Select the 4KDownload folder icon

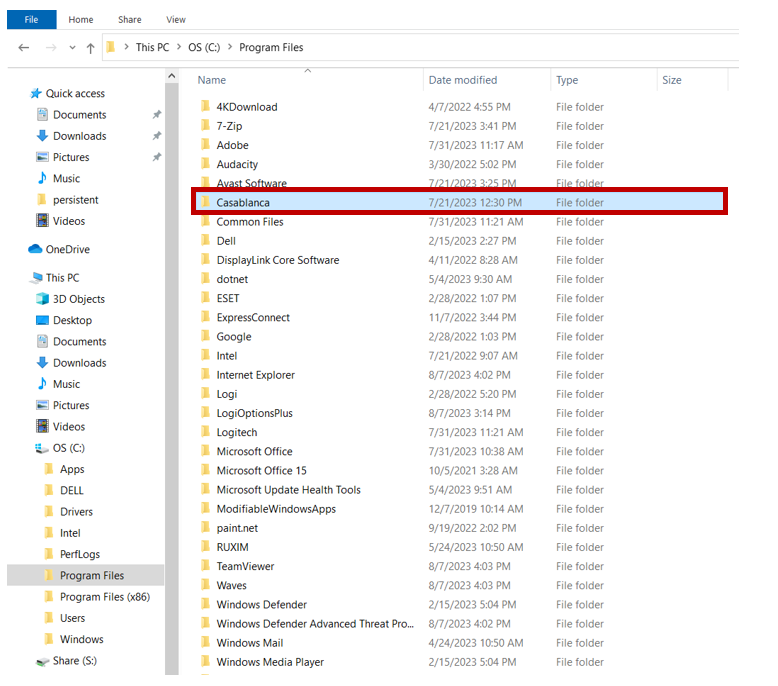click(205, 106)
